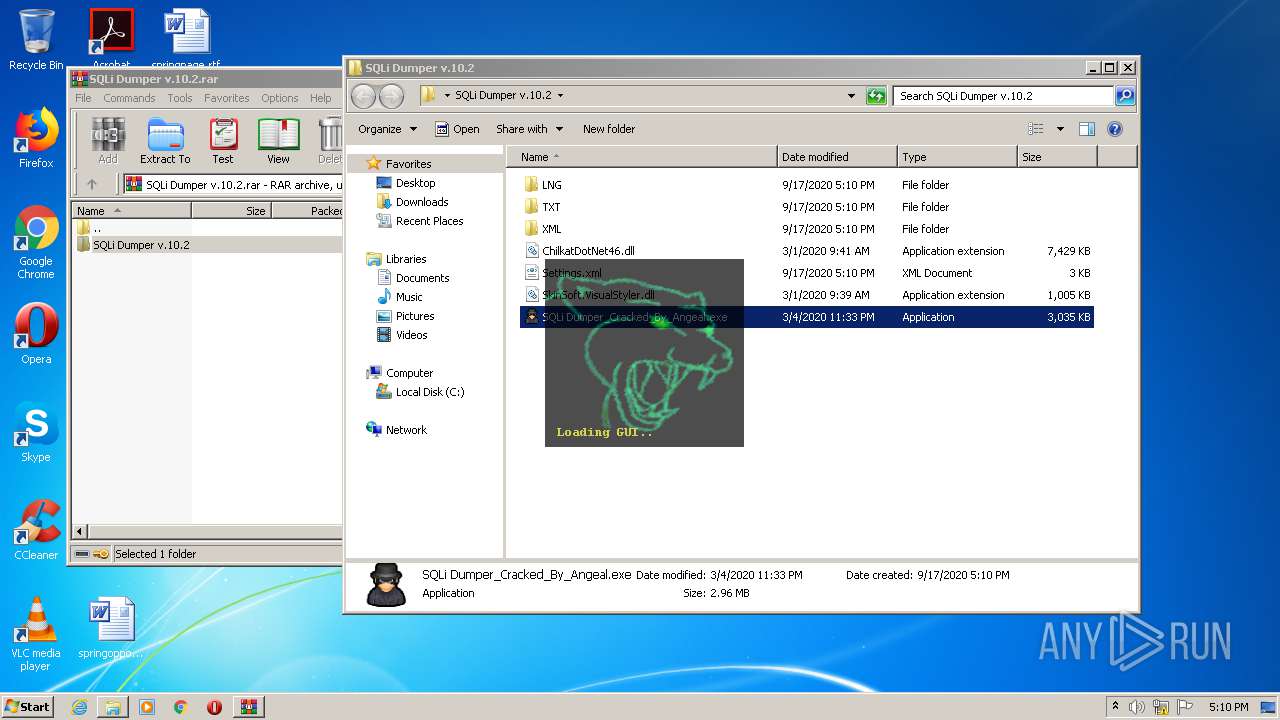The height and width of the screenshot is (720, 1280).
Task: Select SQLi Dumper v.10.2 folder in WinRAR
Action: tap(141, 245)
